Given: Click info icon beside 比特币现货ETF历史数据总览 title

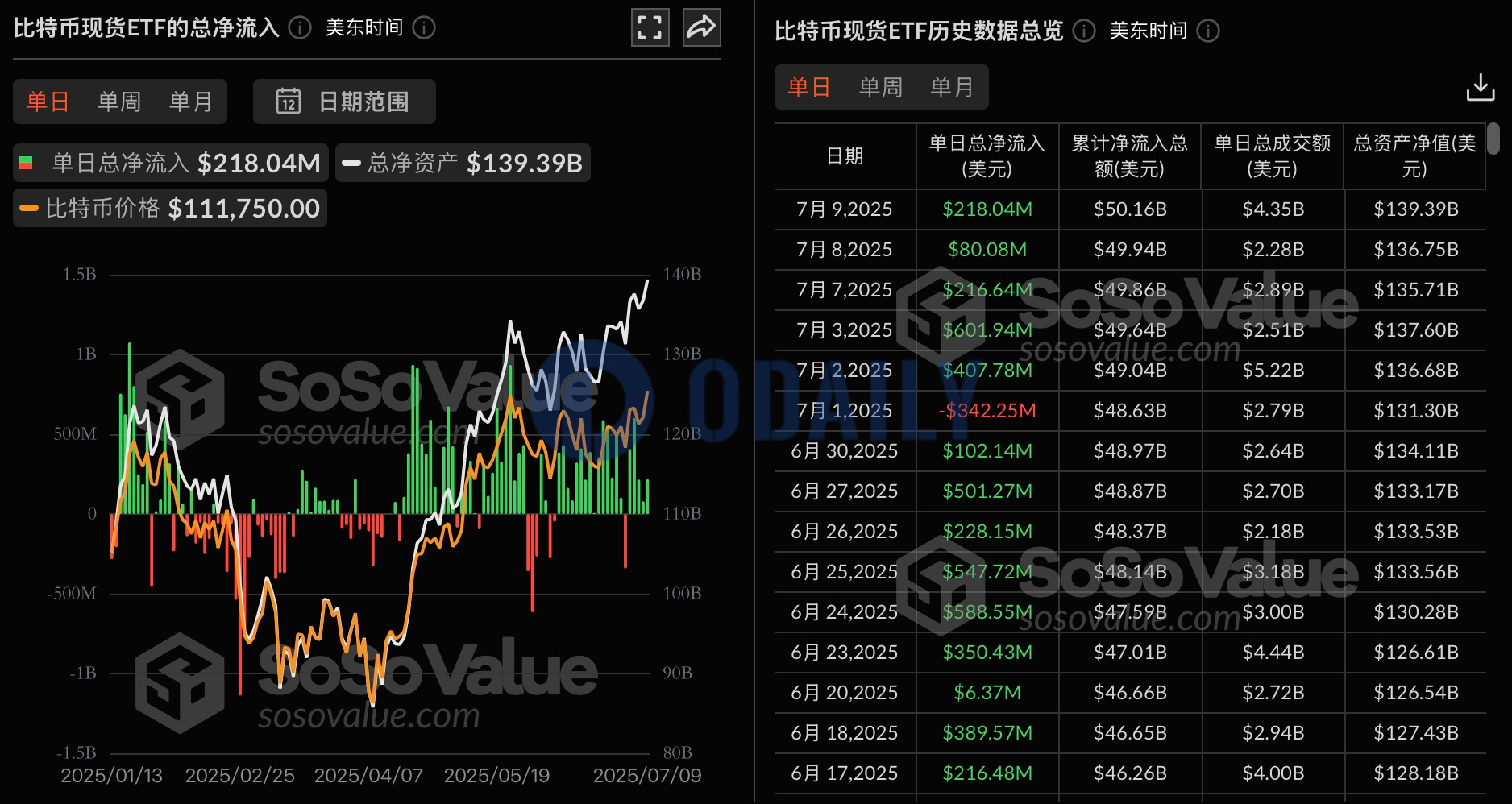Looking at the screenshot, I should (1084, 31).
